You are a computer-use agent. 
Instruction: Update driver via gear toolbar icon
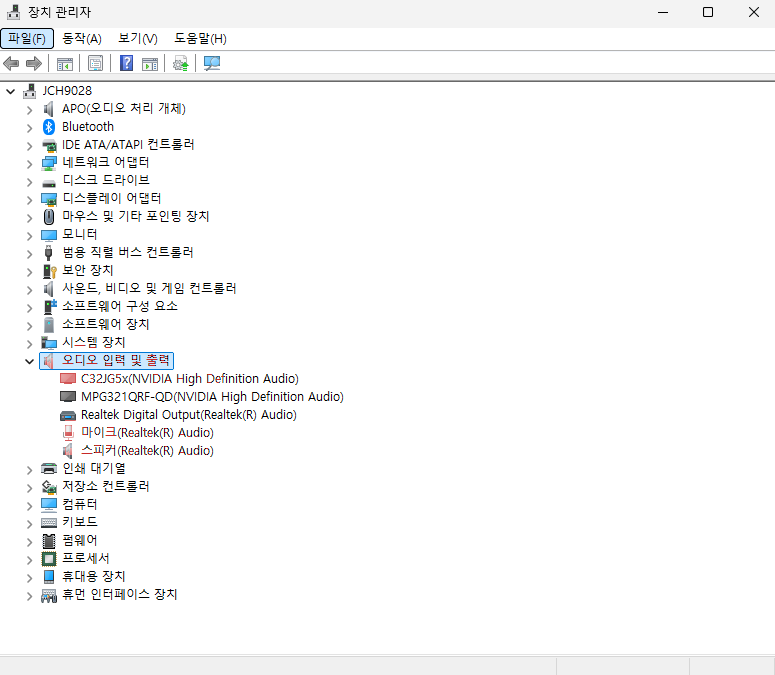click(180, 63)
